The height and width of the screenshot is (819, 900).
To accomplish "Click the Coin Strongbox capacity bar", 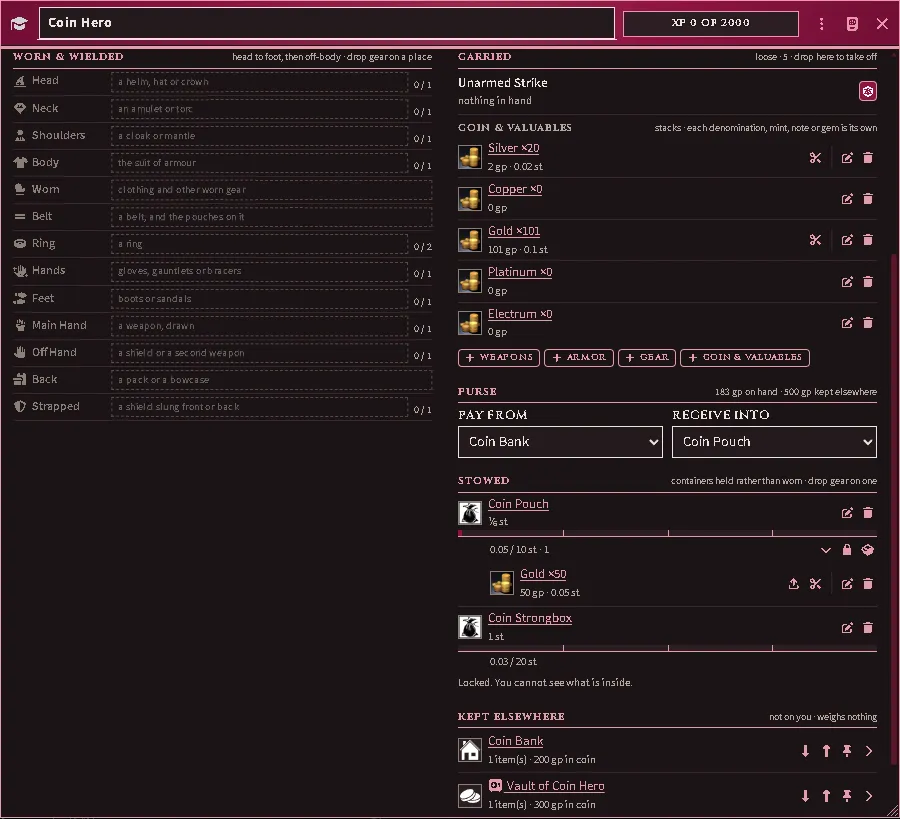I will [x=668, y=649].
